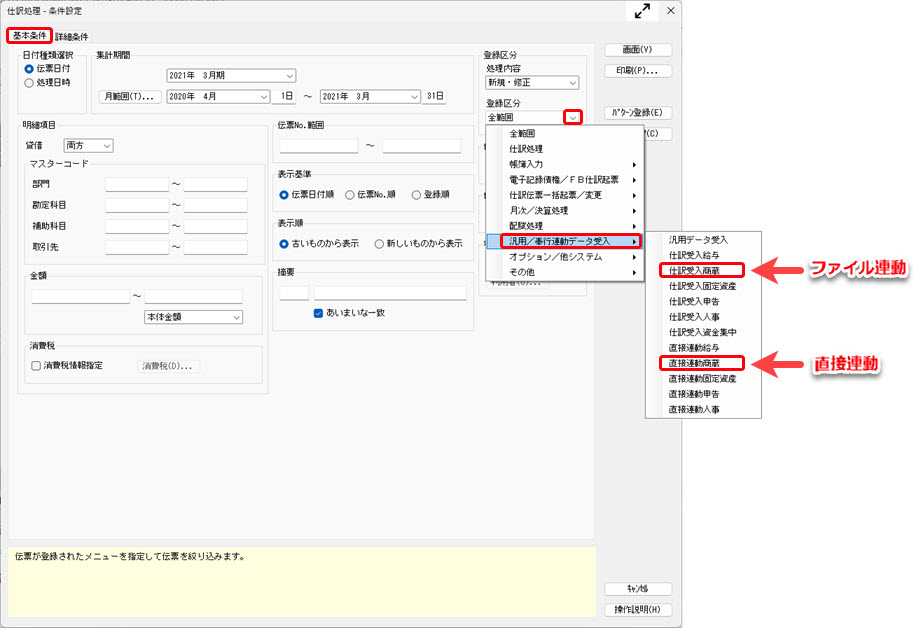The width and height of the screenshot is (921, 628).
Task: Click the diagonal expand arrows icon
Action: coord(641,11)
